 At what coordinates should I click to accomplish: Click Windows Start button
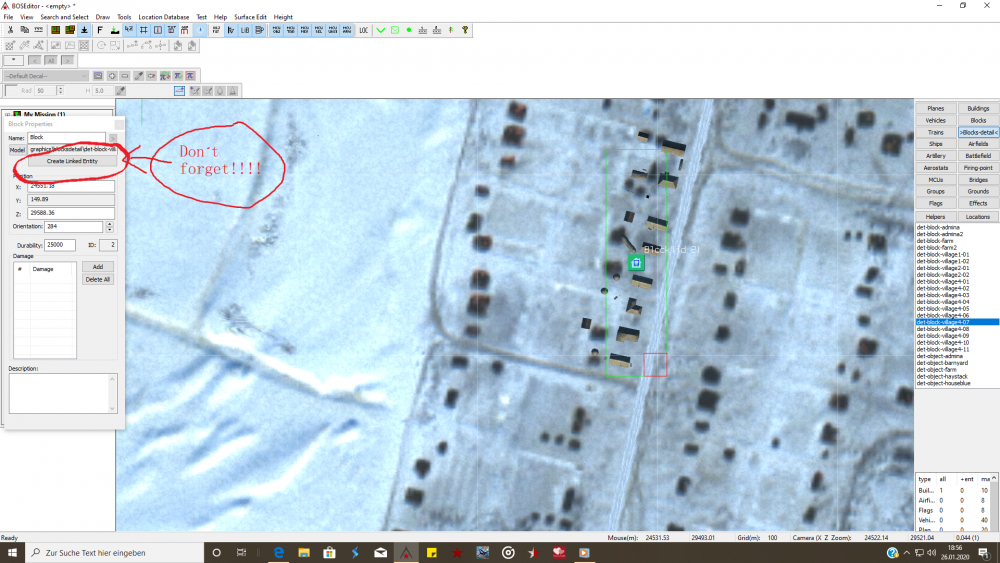(x=12, y=553)
